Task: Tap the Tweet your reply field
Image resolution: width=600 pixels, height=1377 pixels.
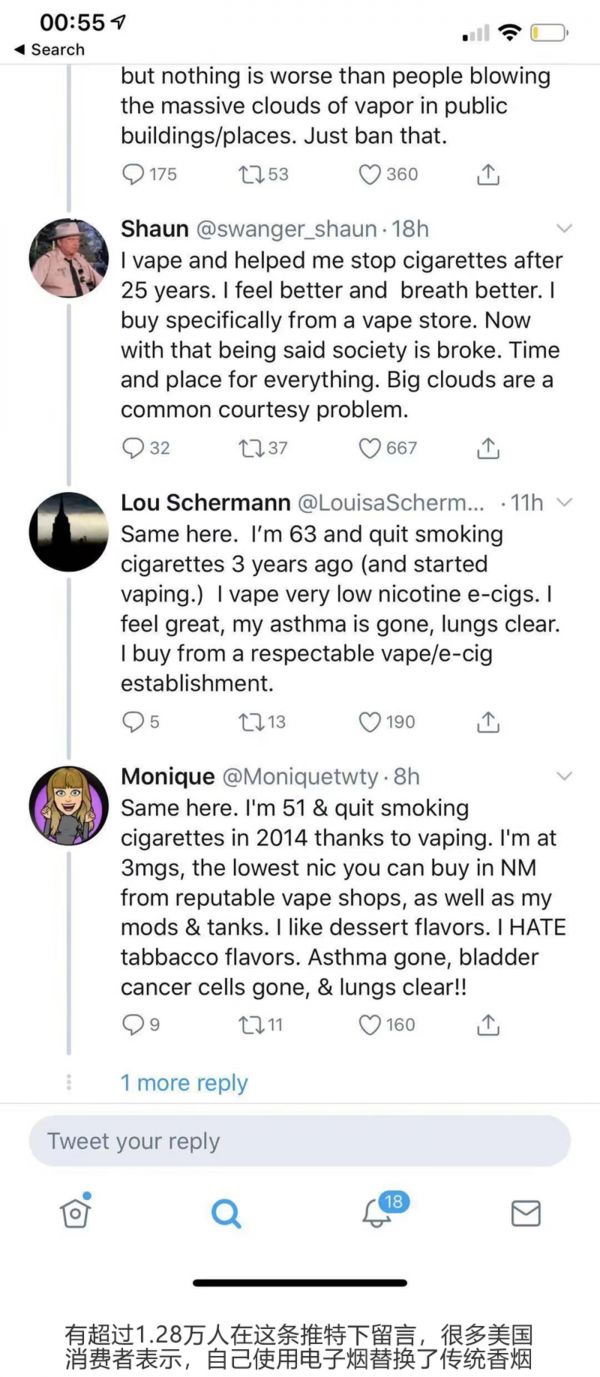Action: click(300, 1141)
